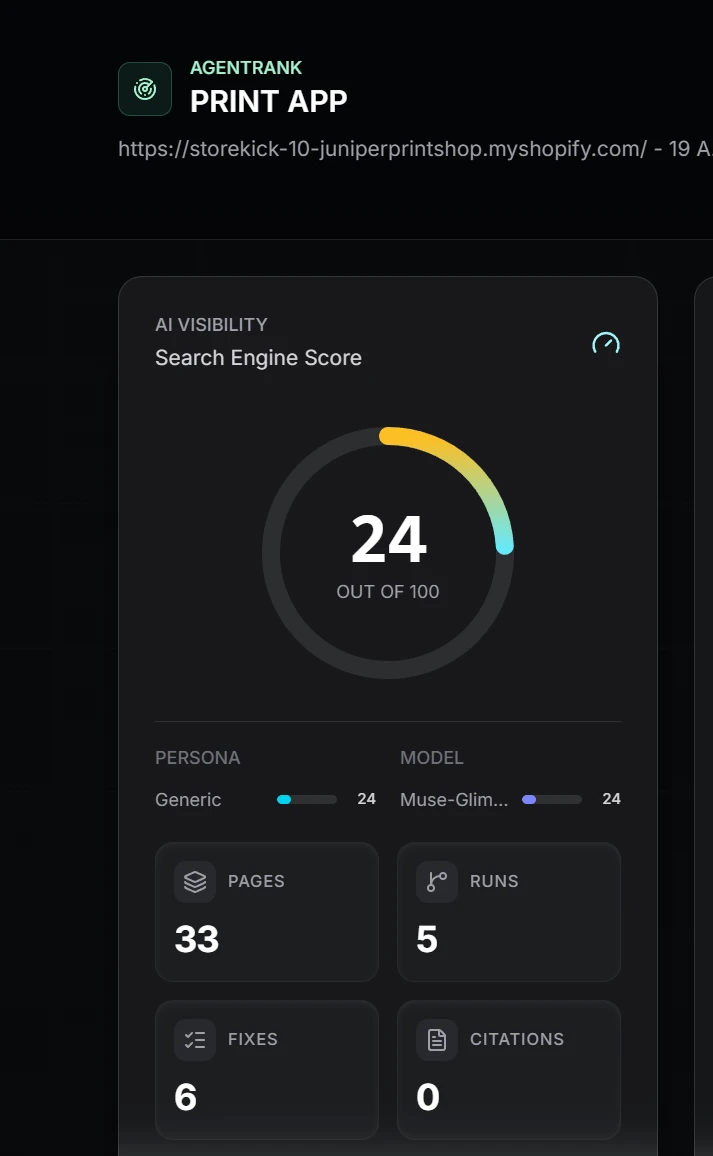Open the Runs card showing 5

coord(509,912)
